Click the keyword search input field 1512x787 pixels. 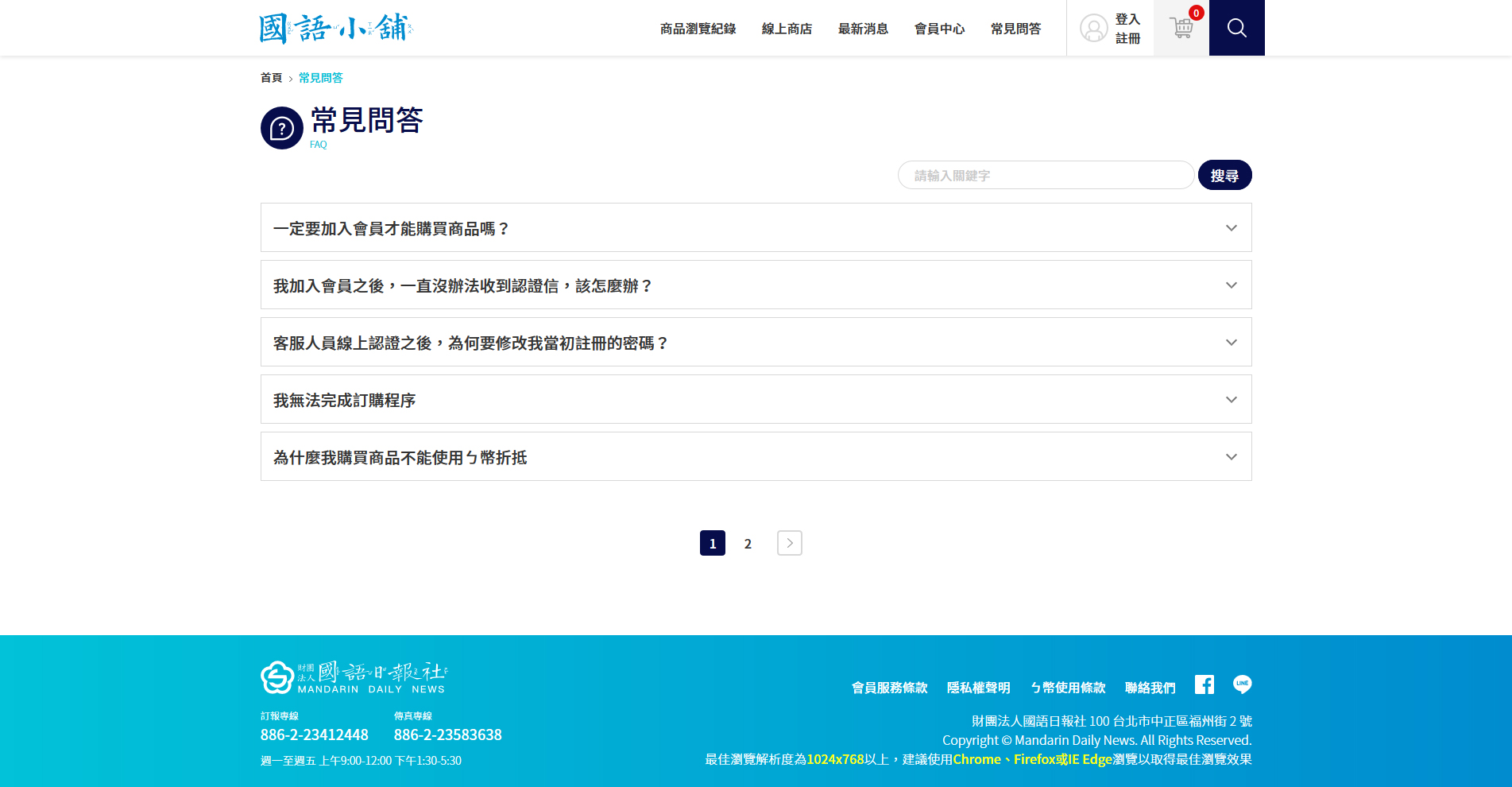1045,175
